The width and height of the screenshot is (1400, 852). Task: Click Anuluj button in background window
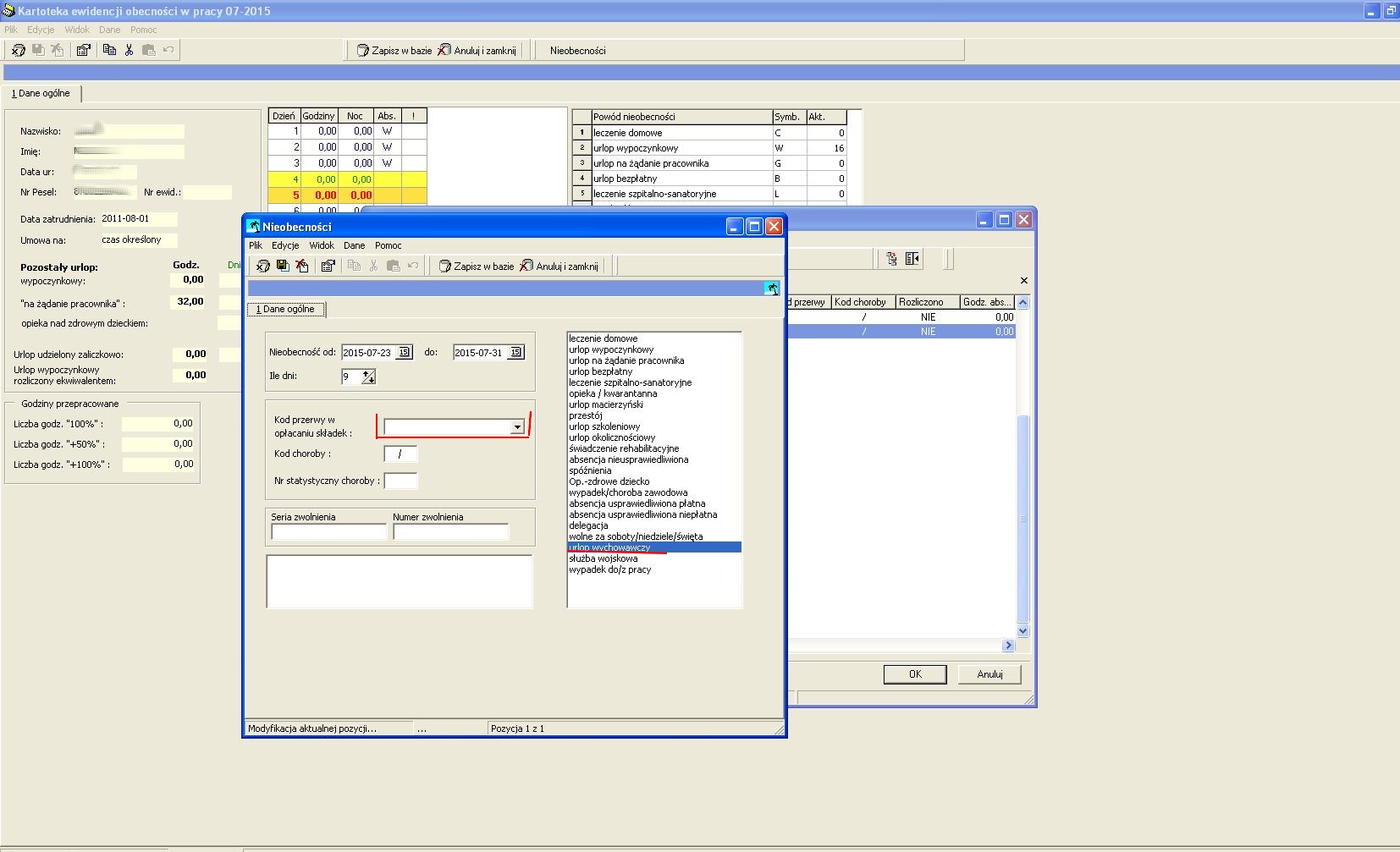989,674
